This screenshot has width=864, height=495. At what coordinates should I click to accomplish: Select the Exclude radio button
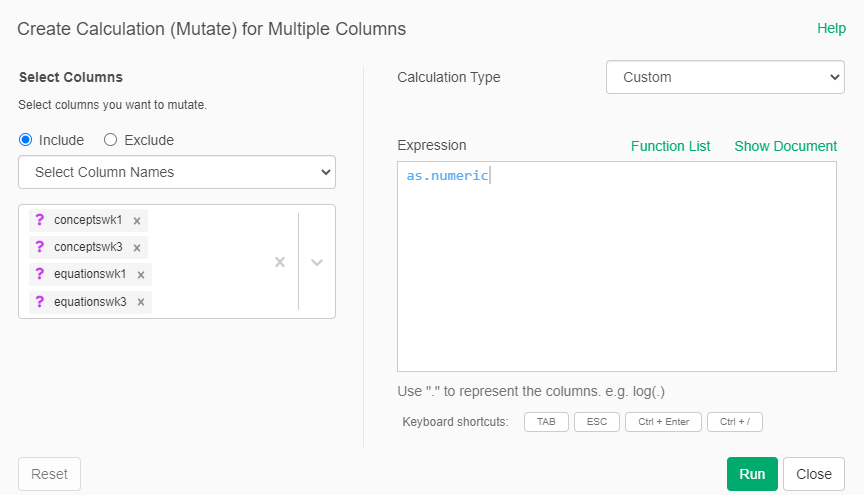click(x=111, y=140)
